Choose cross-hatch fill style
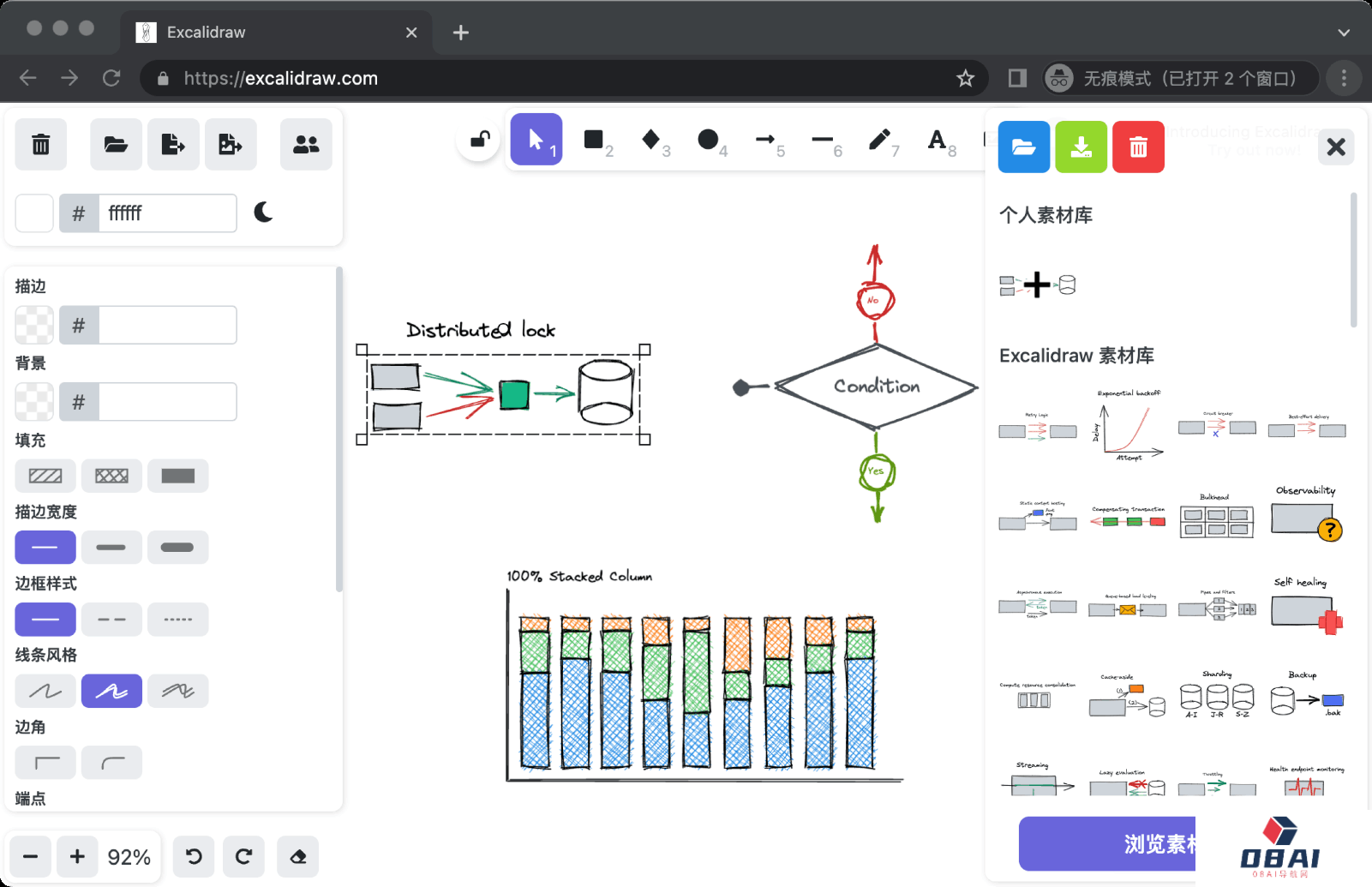The image size is (1372, 887). 111,476
